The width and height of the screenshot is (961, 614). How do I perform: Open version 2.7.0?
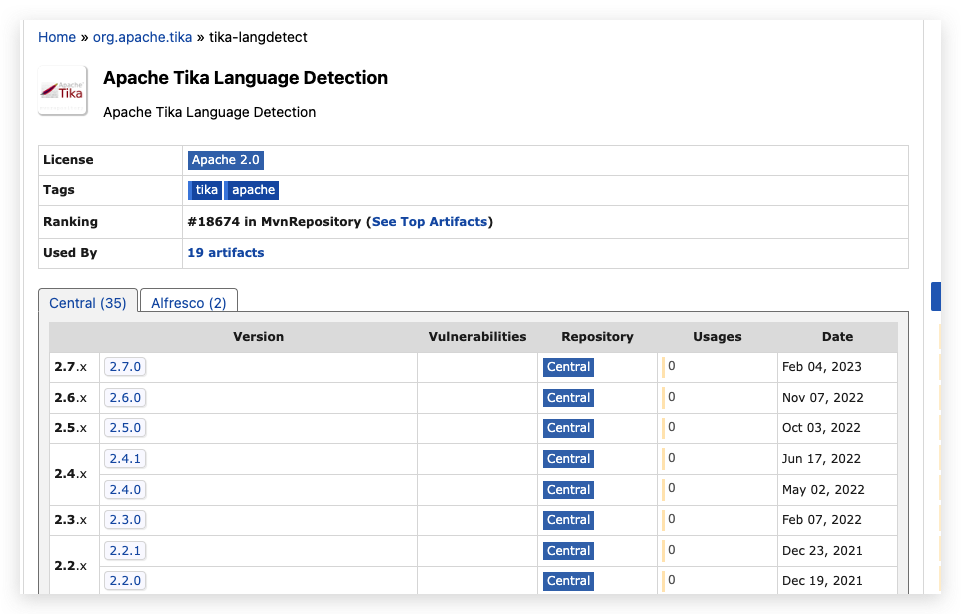125,366
